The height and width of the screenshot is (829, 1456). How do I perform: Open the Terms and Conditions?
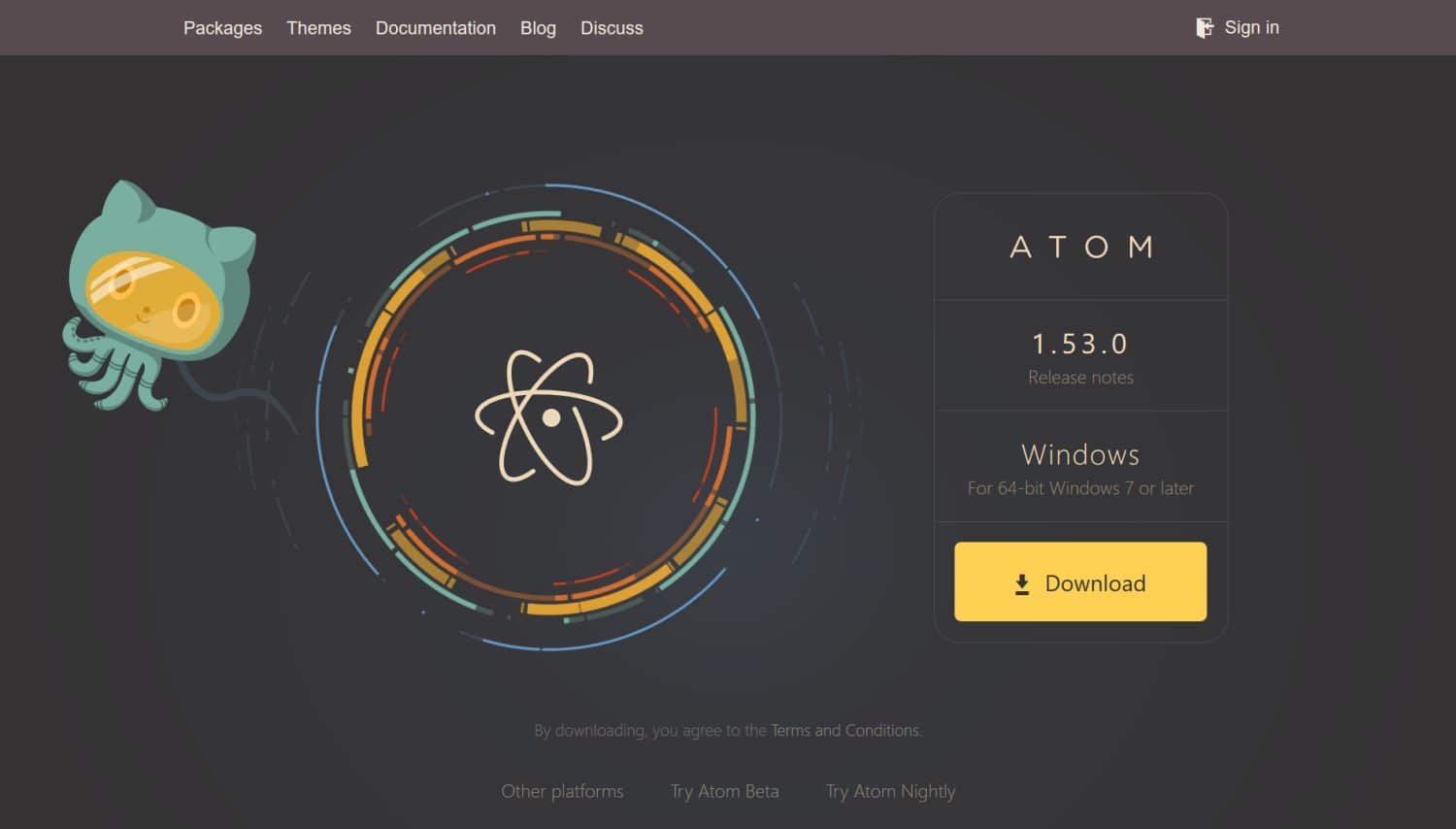[844, 730]
